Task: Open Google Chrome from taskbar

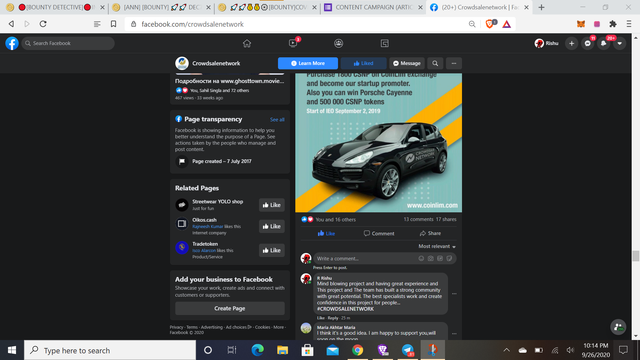Action: (358, 350)
